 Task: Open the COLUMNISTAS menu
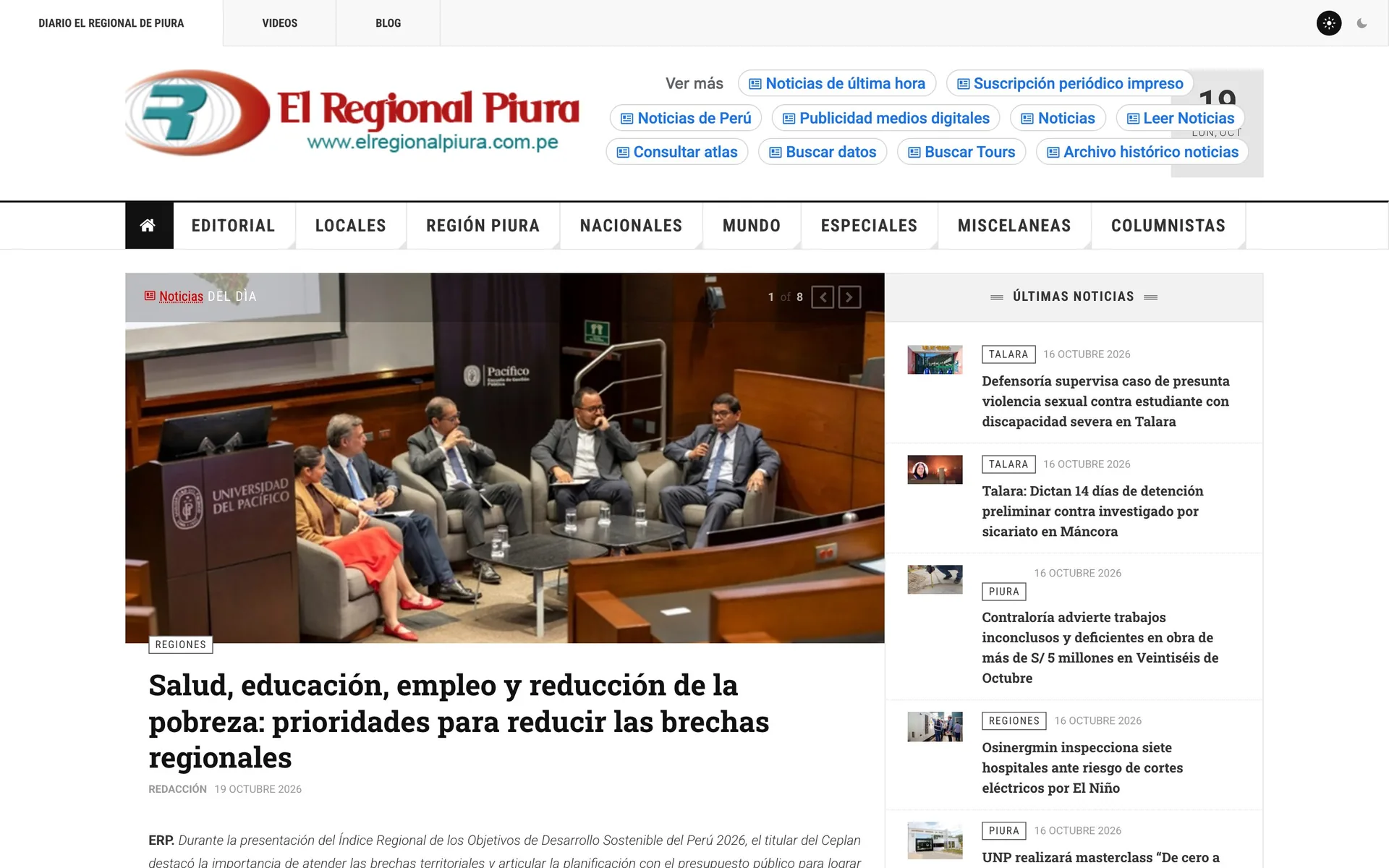pyautogui.click(x=1168, y=226)
